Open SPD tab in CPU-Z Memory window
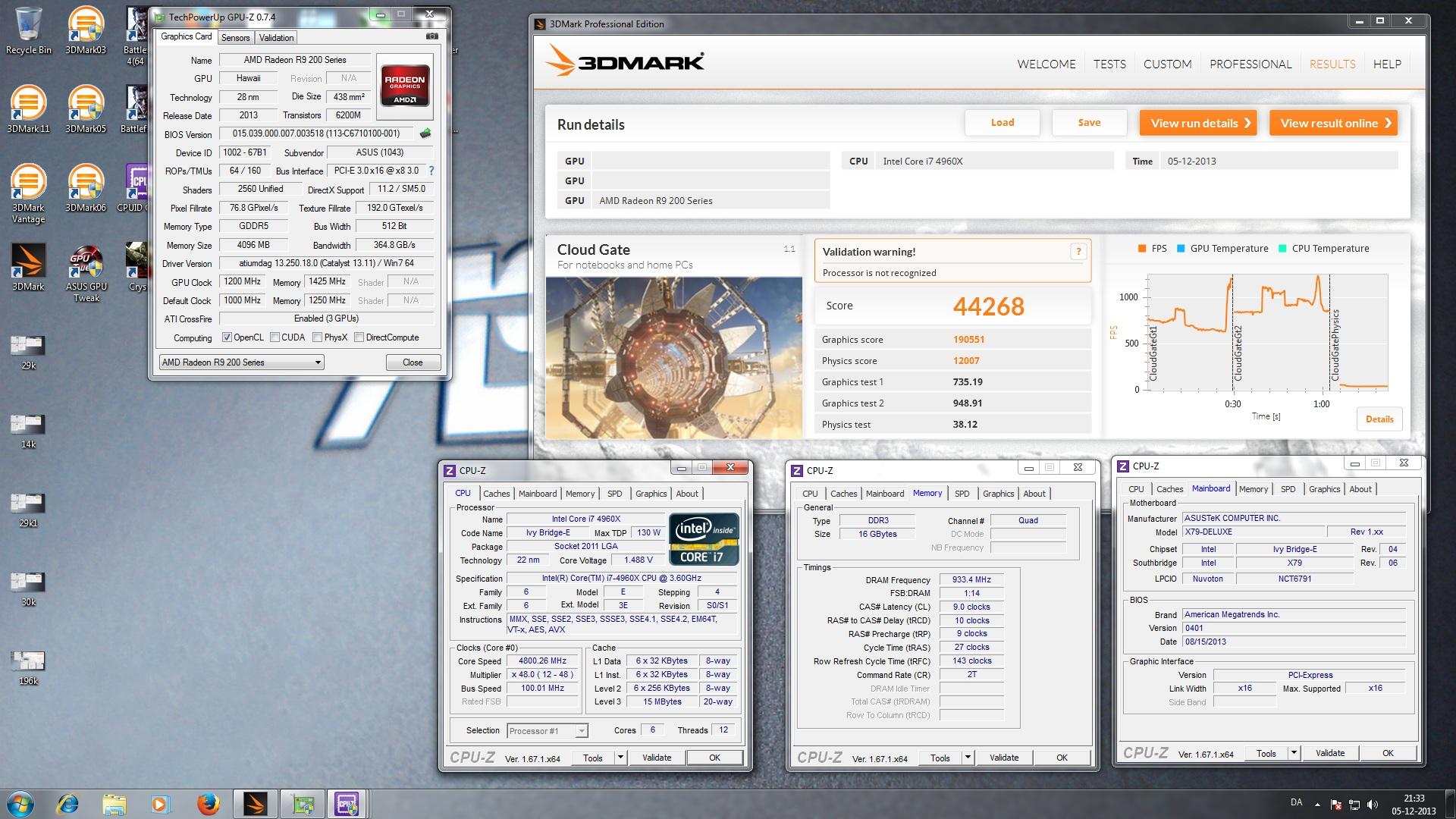 (x=962, y=494)
